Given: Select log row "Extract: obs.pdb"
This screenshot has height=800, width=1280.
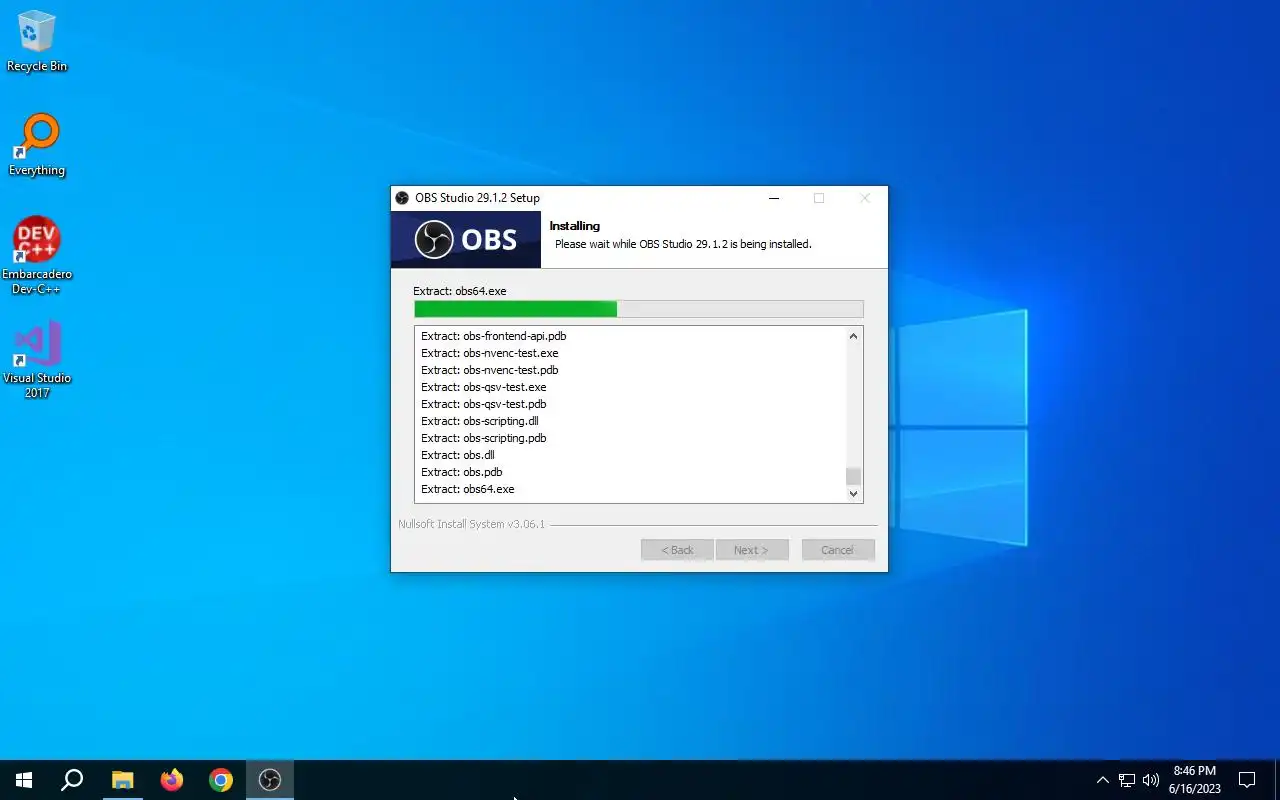Looking at the screenshot, I should [x=630, y=472].
